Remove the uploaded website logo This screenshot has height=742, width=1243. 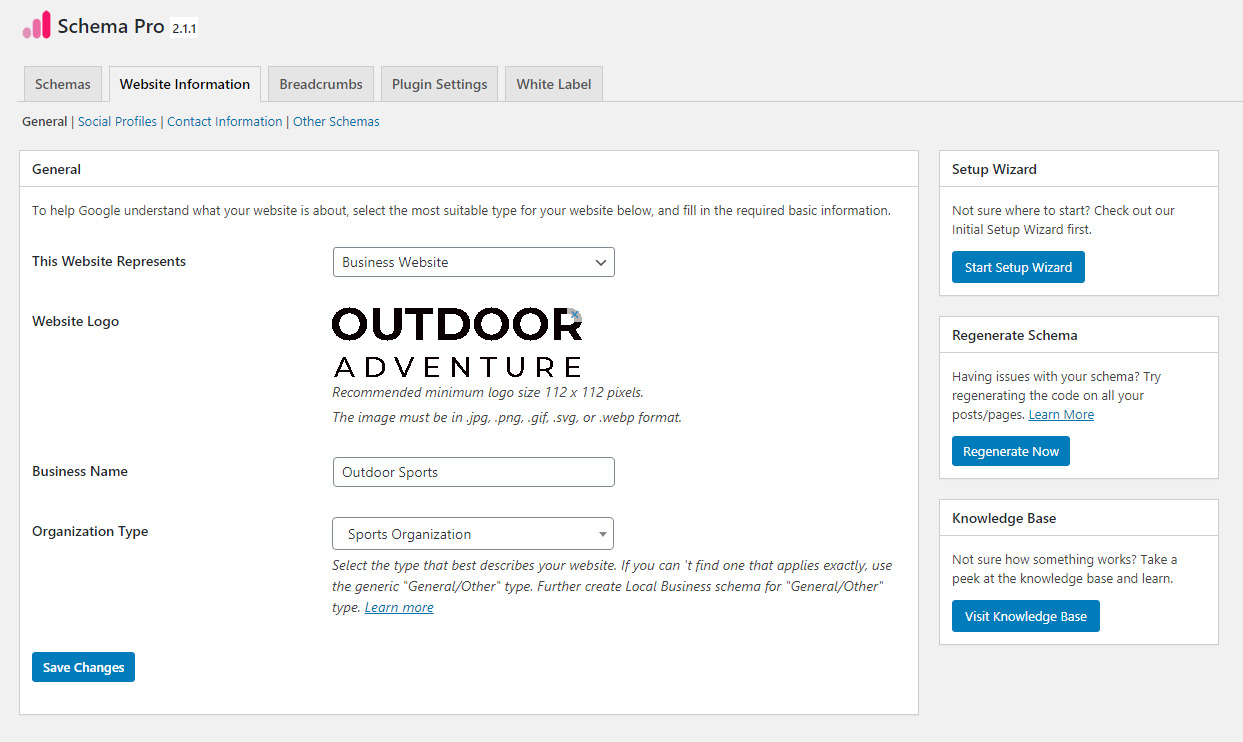tap(575, 314)
